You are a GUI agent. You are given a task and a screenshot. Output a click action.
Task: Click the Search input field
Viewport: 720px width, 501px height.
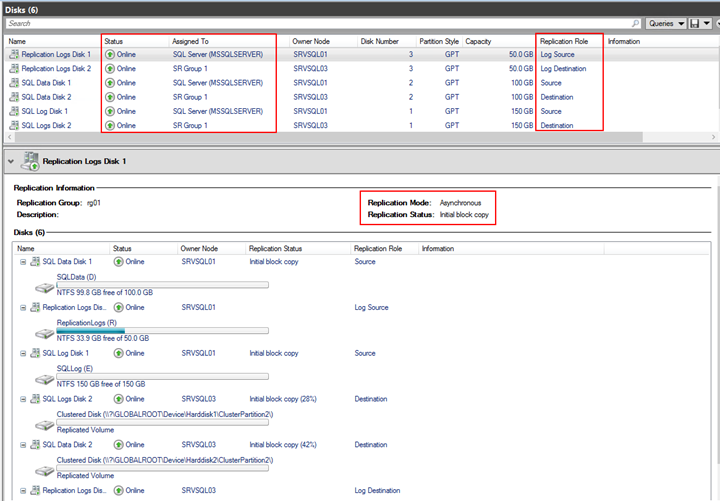[x=323, y=23]
